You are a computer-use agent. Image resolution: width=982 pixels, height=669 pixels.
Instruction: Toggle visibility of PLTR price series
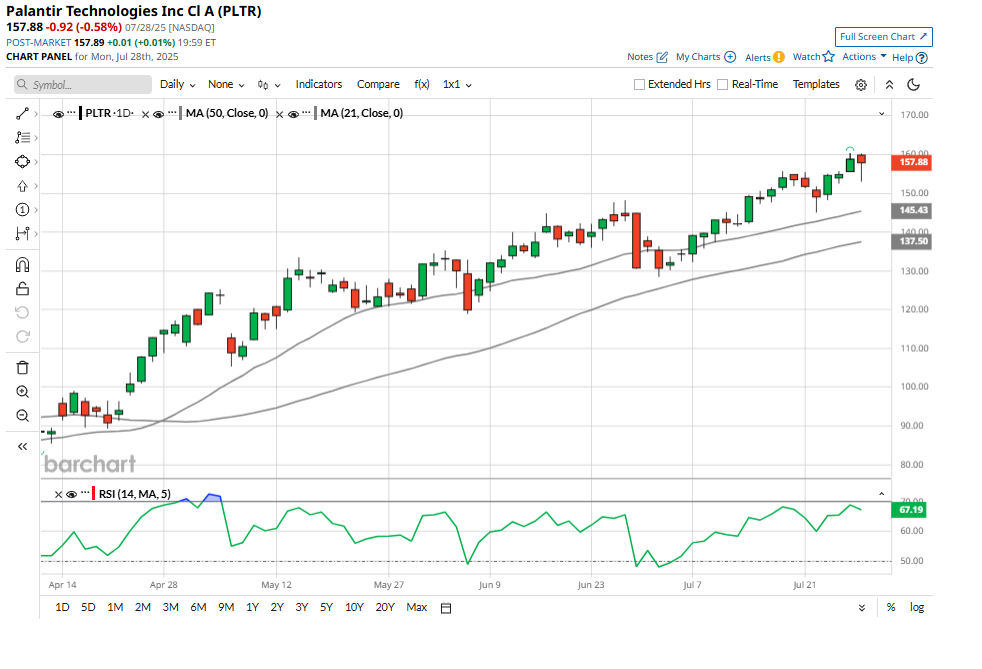[x=58, y=114]
